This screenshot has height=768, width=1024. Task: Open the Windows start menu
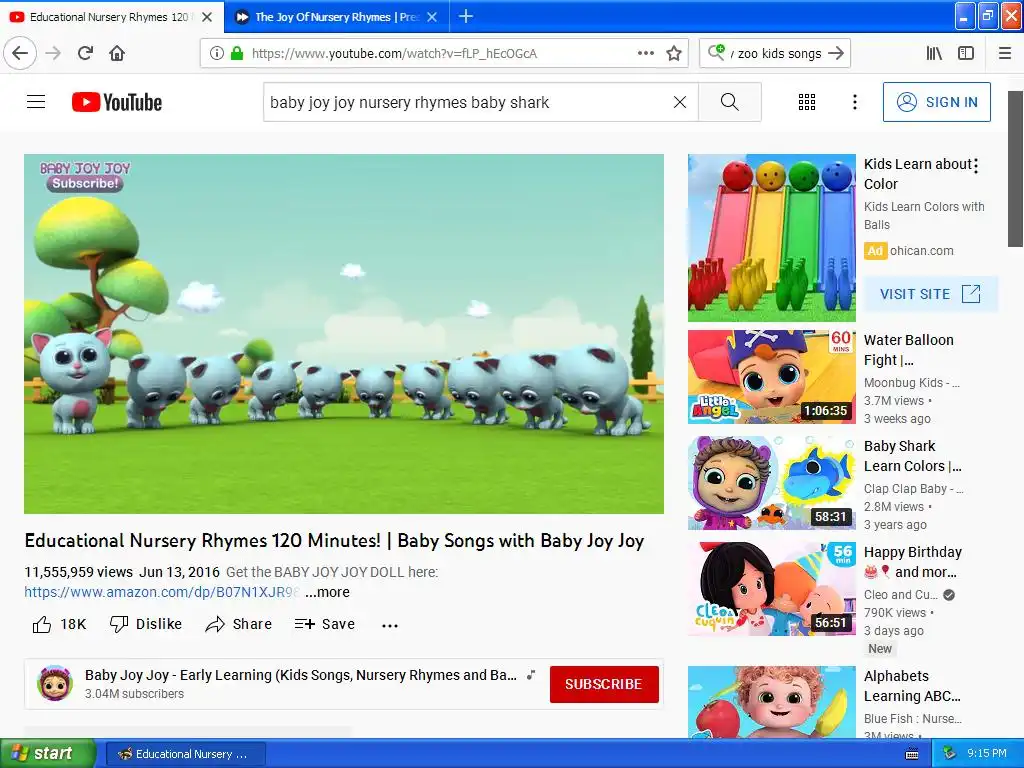coord(47,754)
